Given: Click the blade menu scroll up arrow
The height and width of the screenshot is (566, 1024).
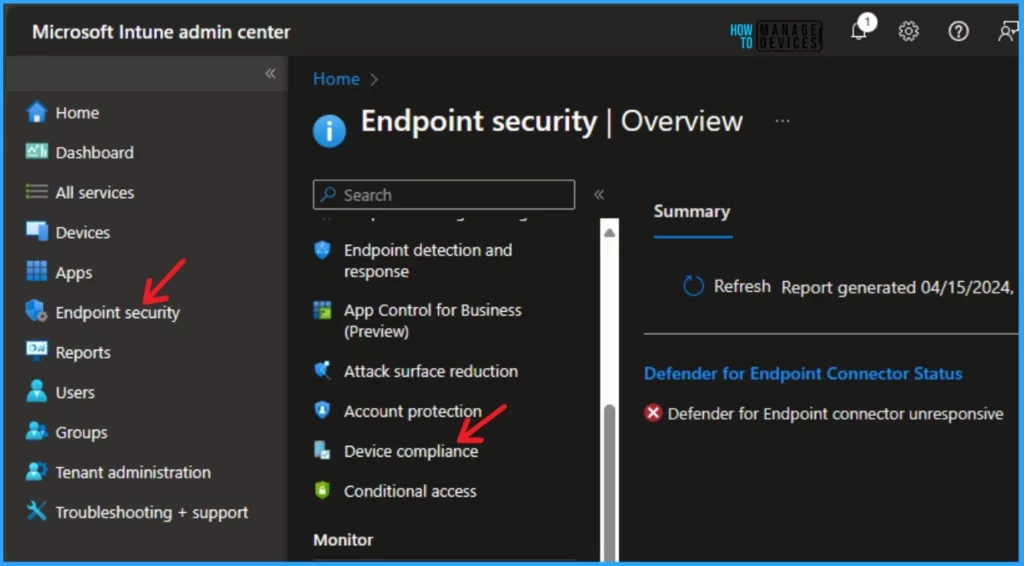Looking at the screenshot, I should 609,233.
